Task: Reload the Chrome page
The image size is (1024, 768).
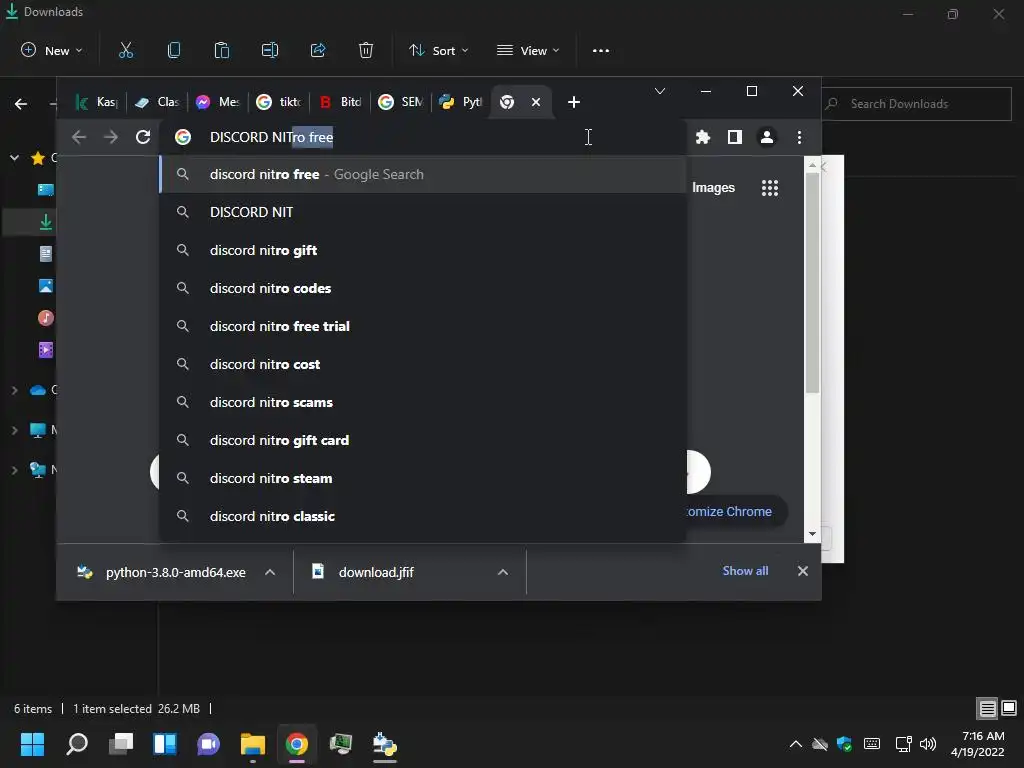Action: coord(143,137)
